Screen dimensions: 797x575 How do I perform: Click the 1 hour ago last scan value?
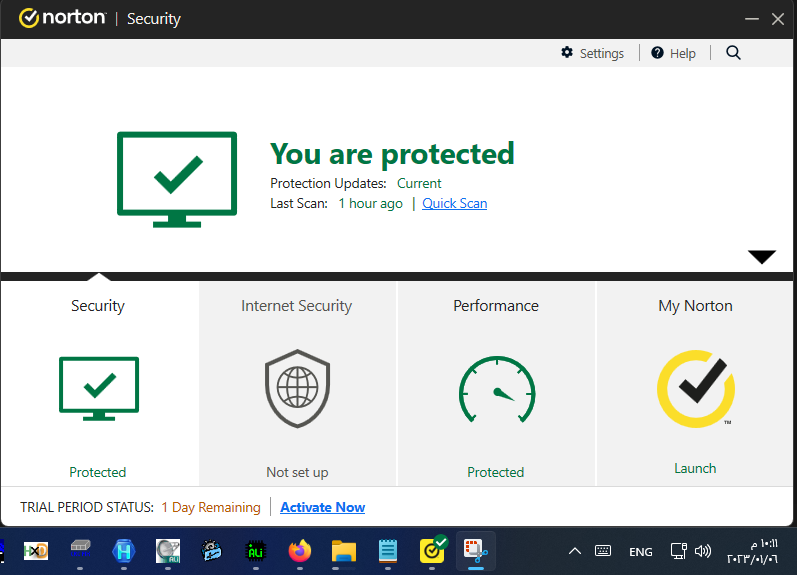(371, 203)
